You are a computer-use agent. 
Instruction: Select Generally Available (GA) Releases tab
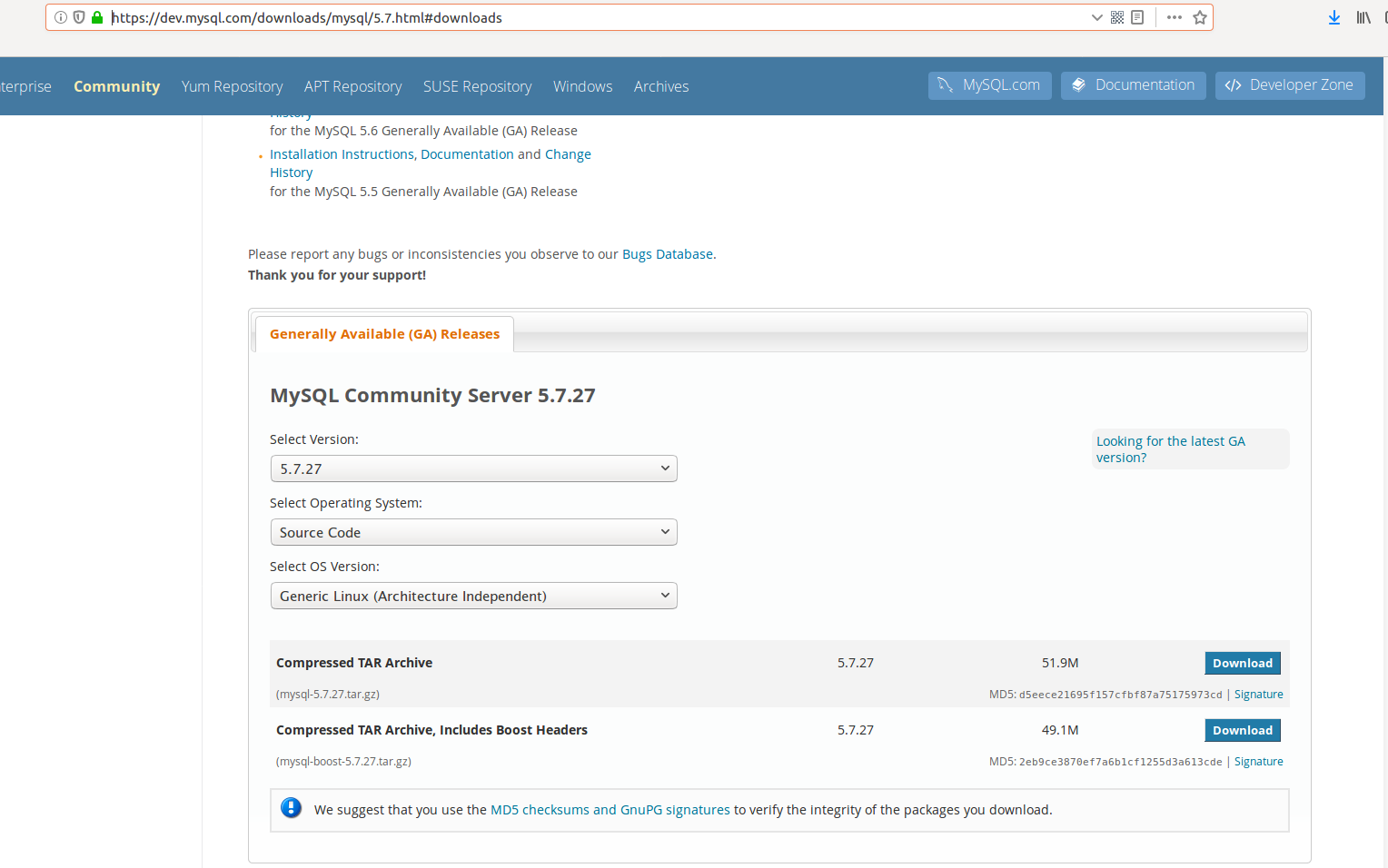pyautogui.click(x=384, y=334)
